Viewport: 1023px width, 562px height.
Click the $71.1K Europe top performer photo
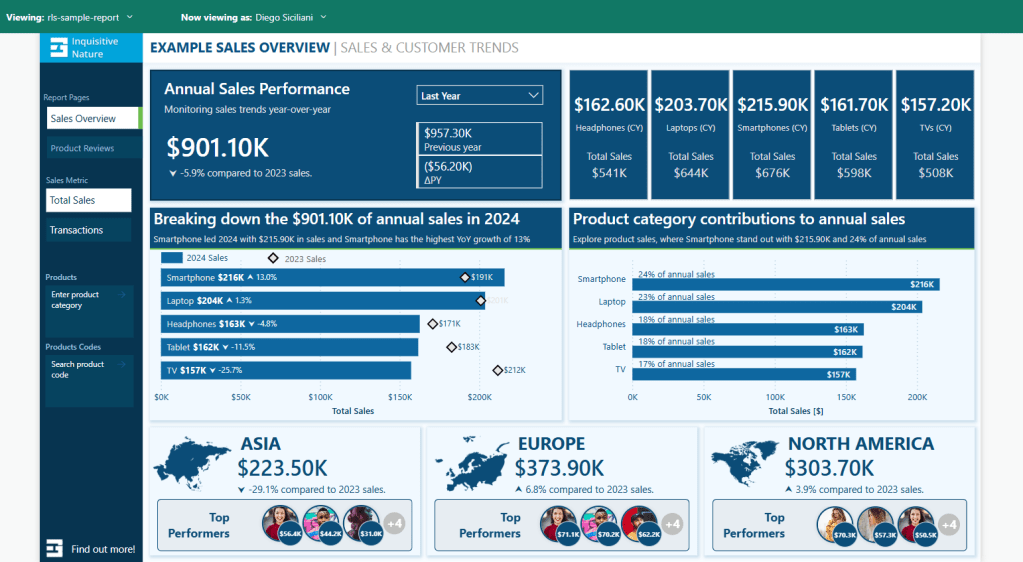tap(556, 523)
